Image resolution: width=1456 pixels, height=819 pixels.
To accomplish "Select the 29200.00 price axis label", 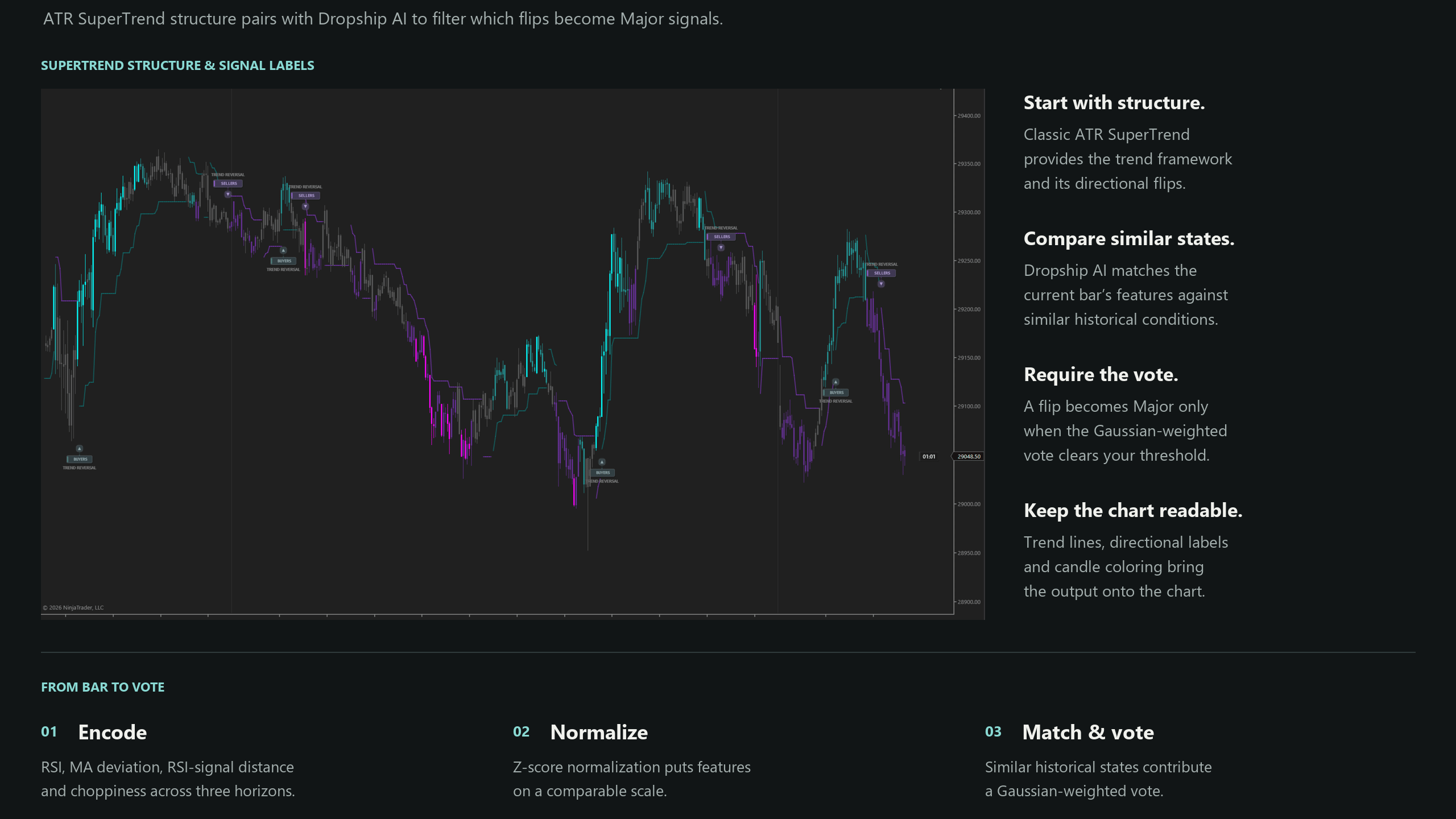I will click(969, 309).
